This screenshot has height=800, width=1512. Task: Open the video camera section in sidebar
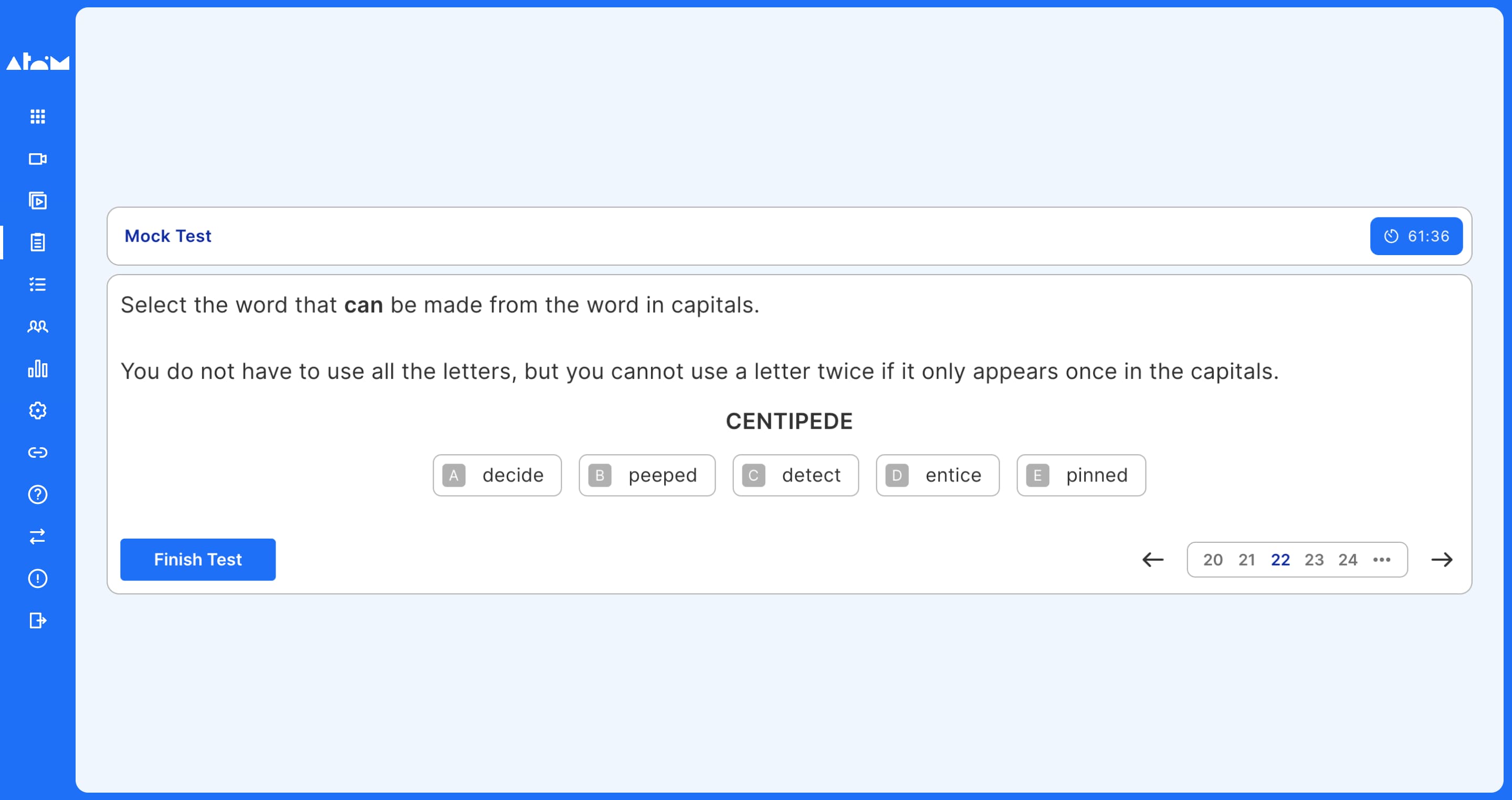click(37, 159)
